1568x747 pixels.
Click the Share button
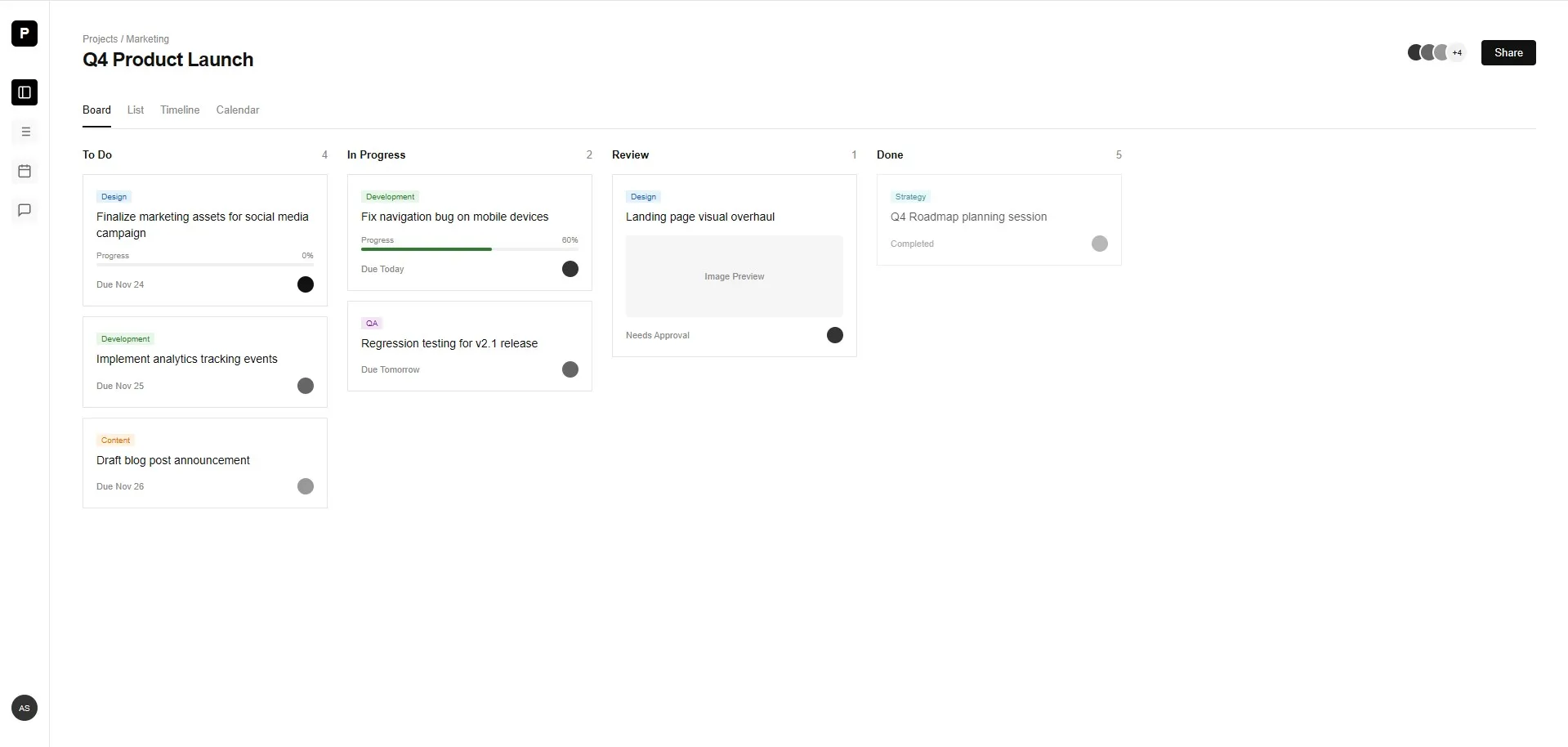click(x=1508, y=52)
